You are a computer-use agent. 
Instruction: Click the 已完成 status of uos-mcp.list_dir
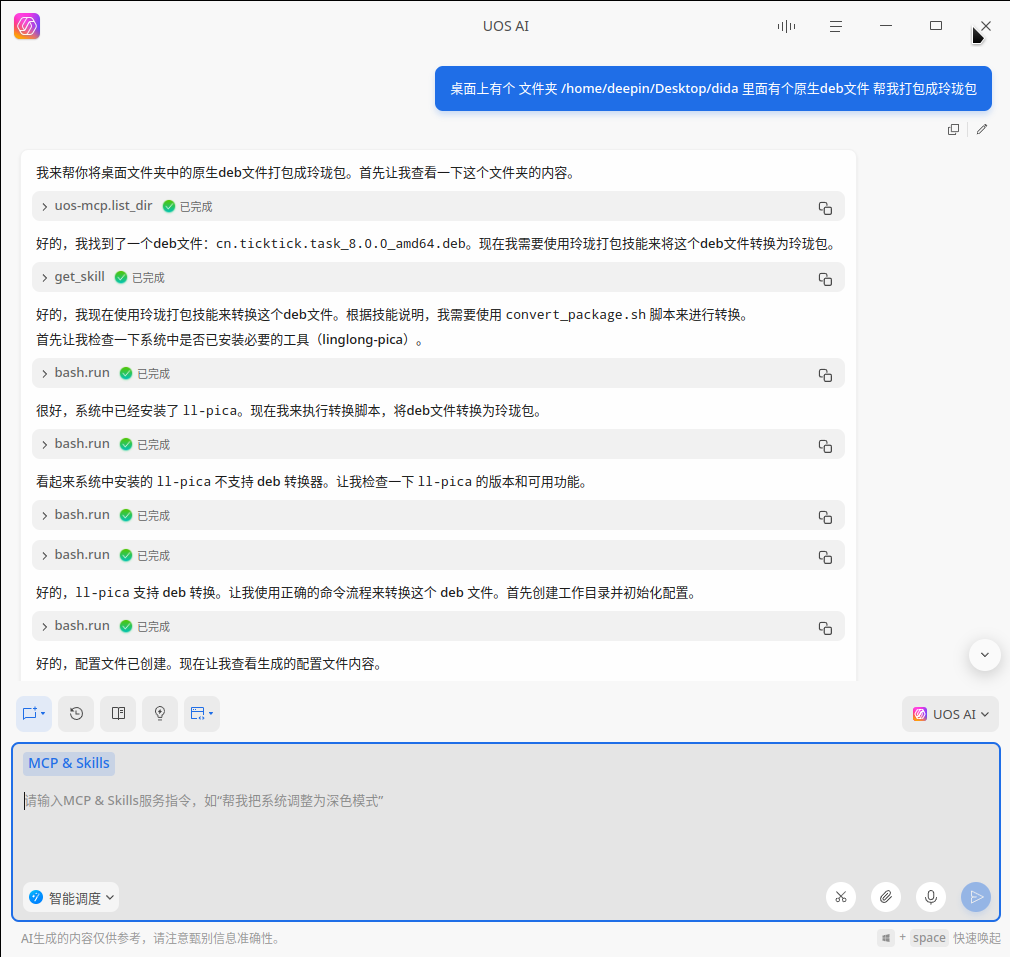pos(187,207)
